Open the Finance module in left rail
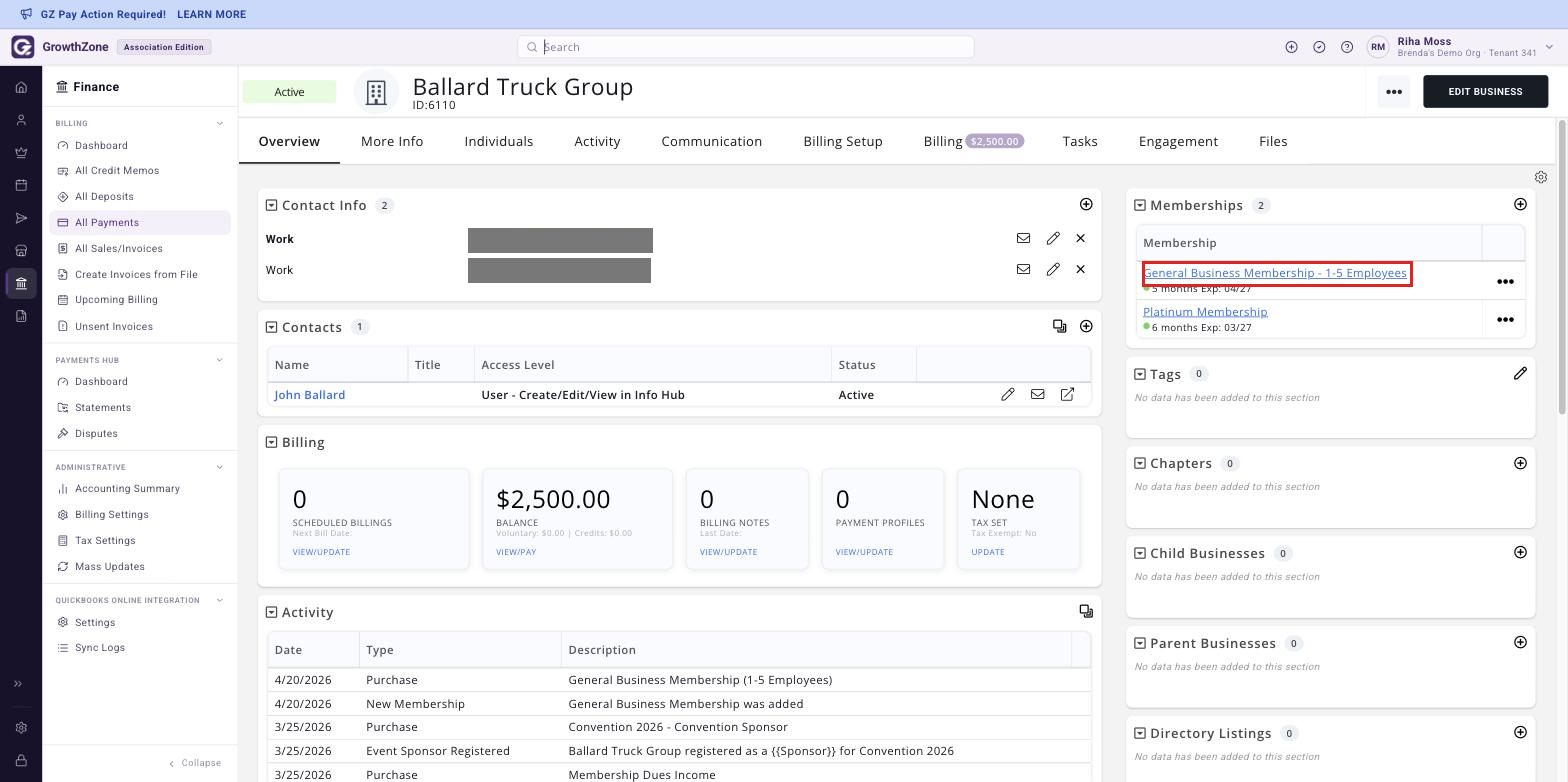Image resolution: width=1568 pixels, height=782 pixels. coord(21,283)
